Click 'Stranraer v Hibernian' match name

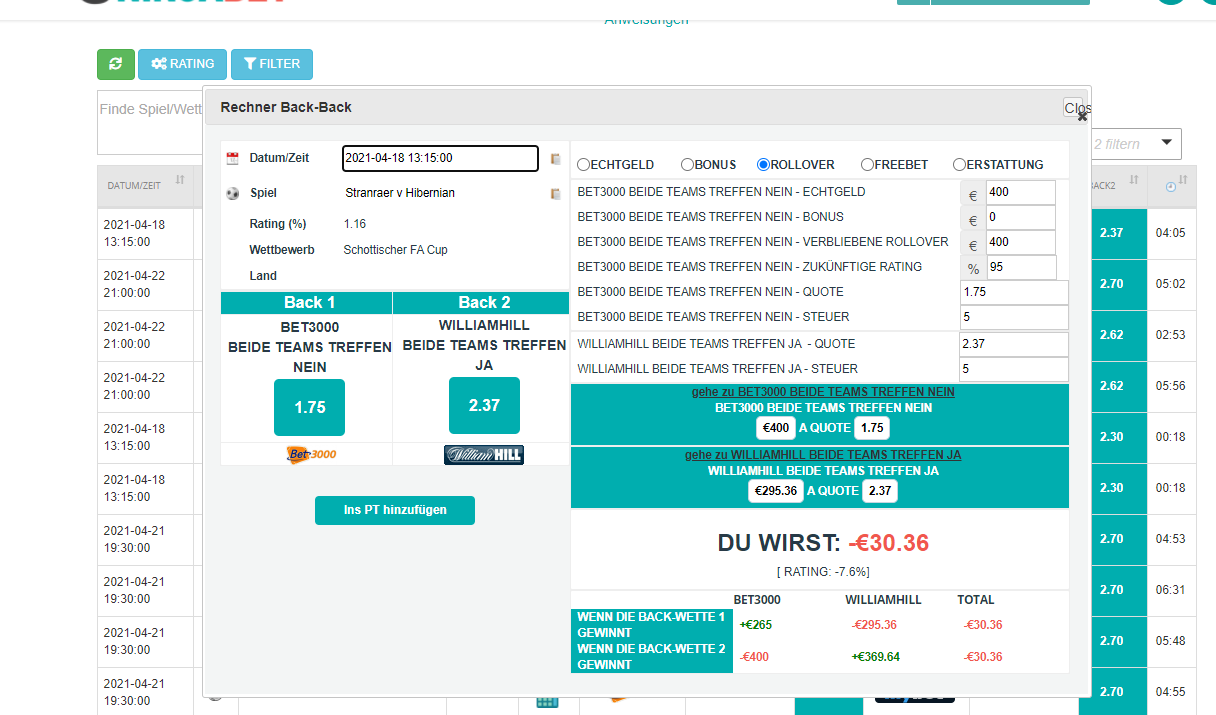tap(400, 193)
